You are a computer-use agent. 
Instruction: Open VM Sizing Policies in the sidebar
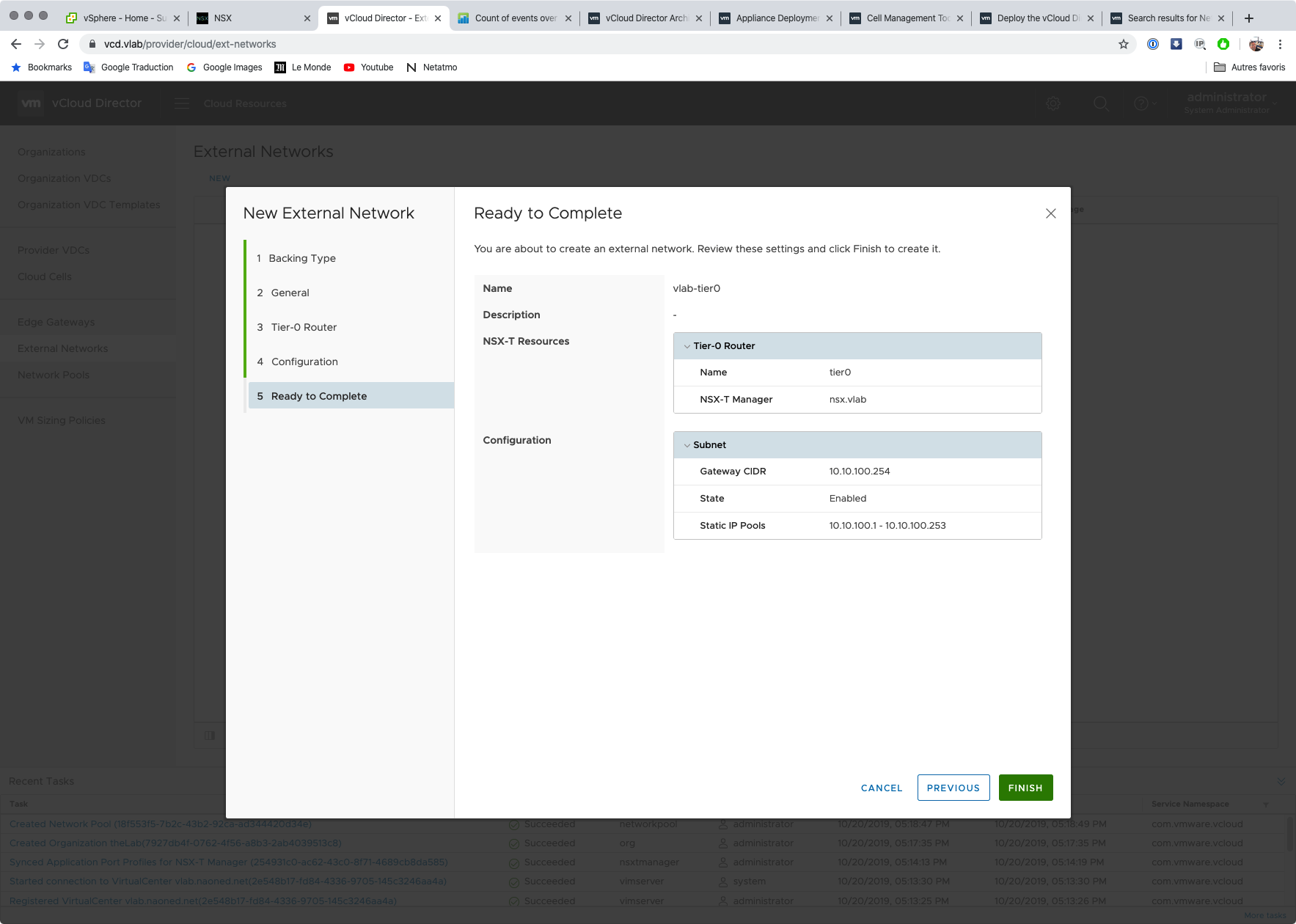(62, 420)
